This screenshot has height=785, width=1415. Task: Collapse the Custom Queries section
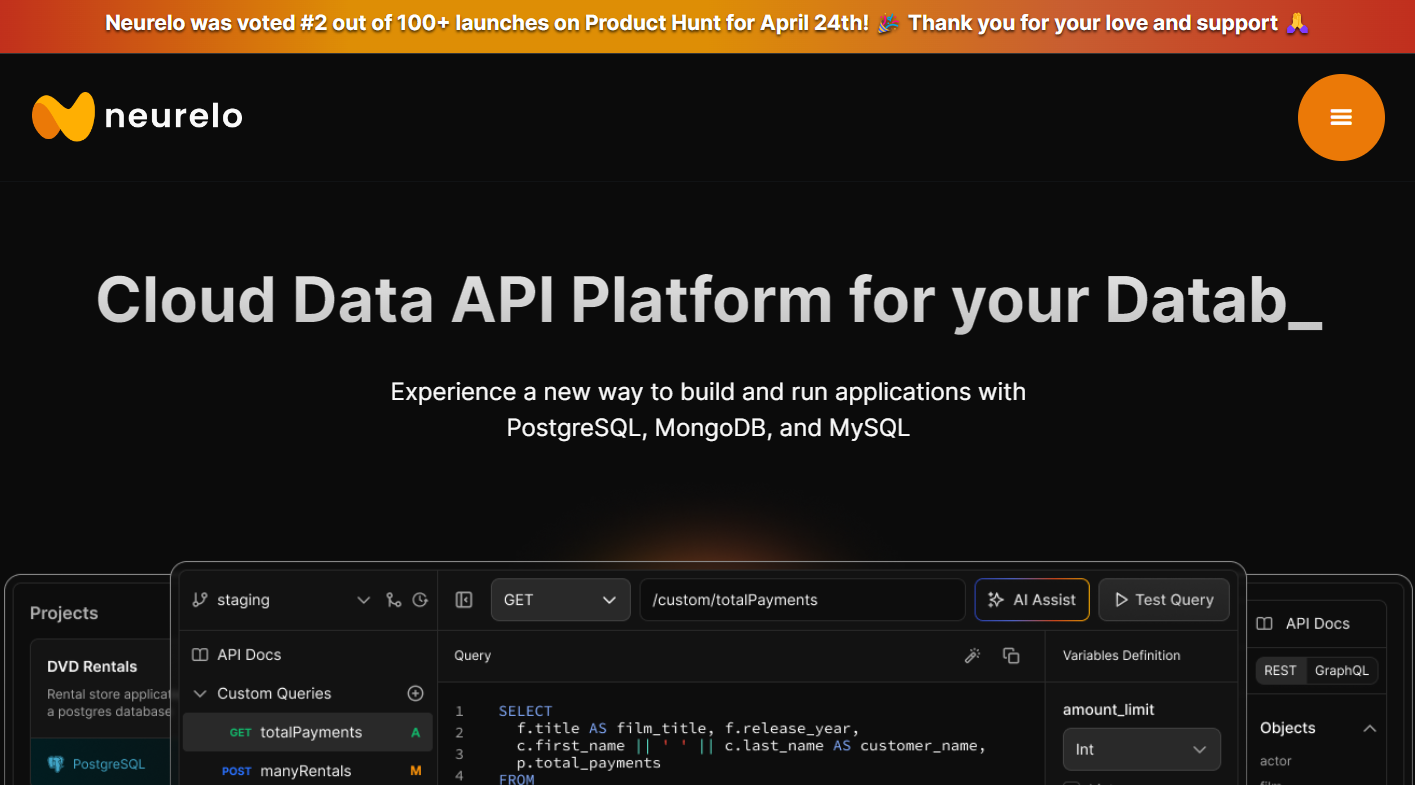pyautogui.click(x=200, y=693)
